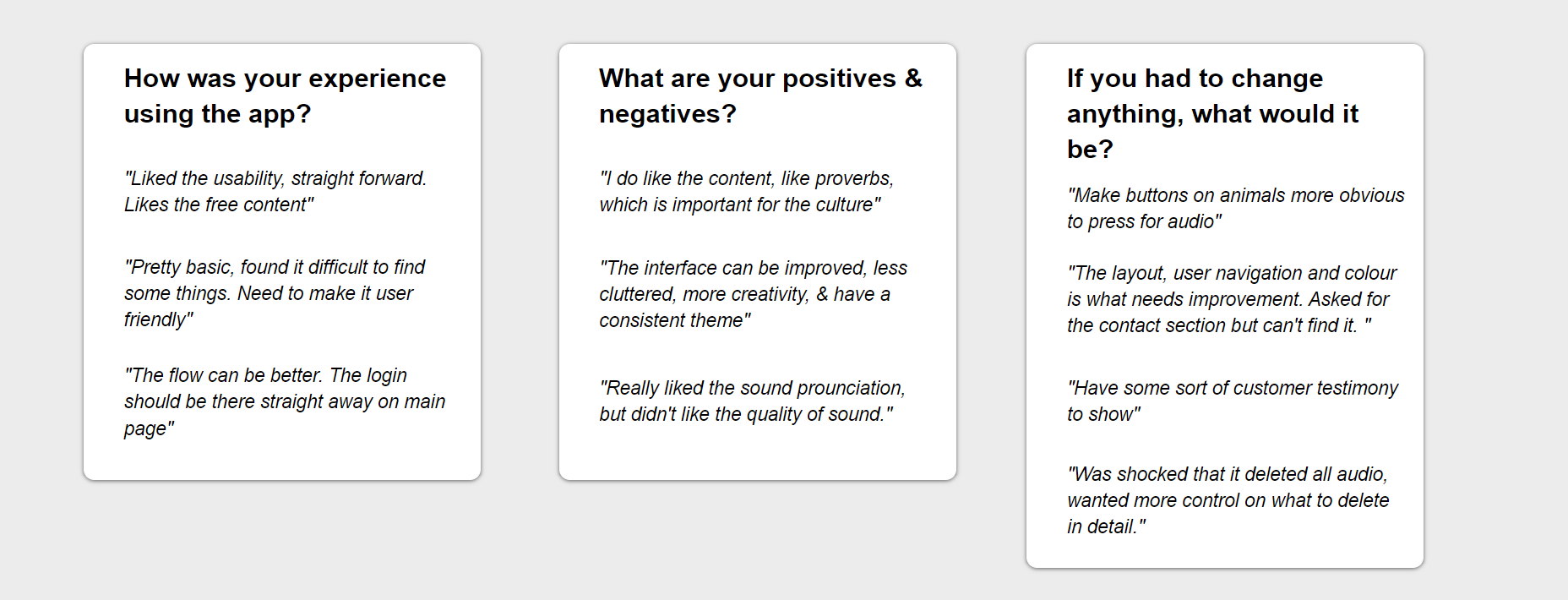Click the 'Liked the usability, straight forward' quote
This screenshot has width=1568, height=600.
click(275, 191)
